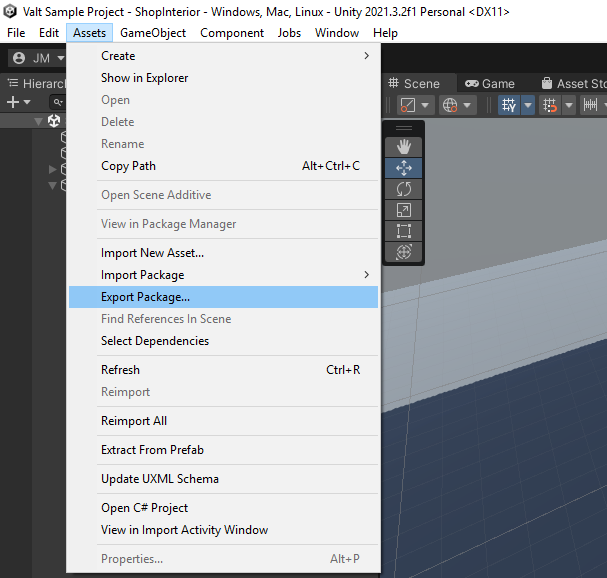Click the greyed View in Package Manager

point(223,224)
